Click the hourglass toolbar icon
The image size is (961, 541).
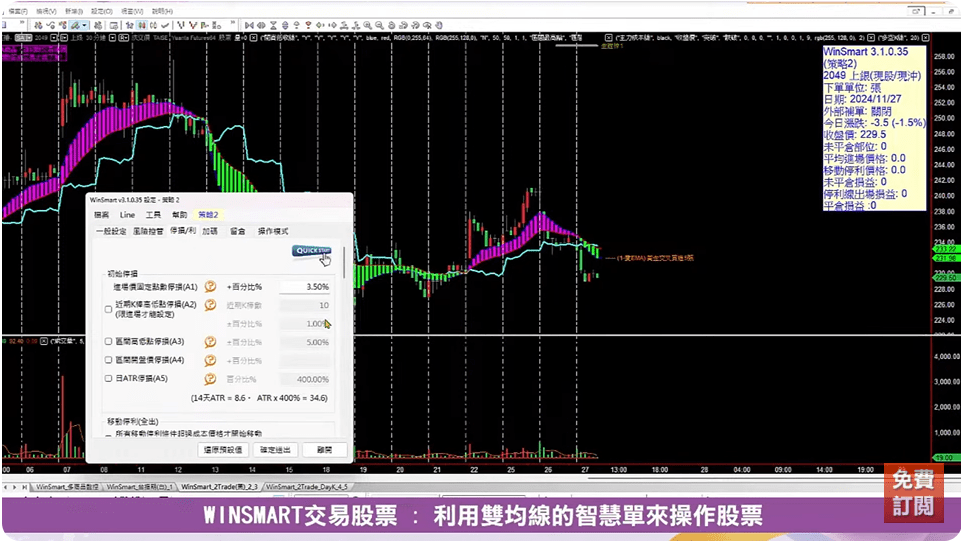tap(273, 25)
